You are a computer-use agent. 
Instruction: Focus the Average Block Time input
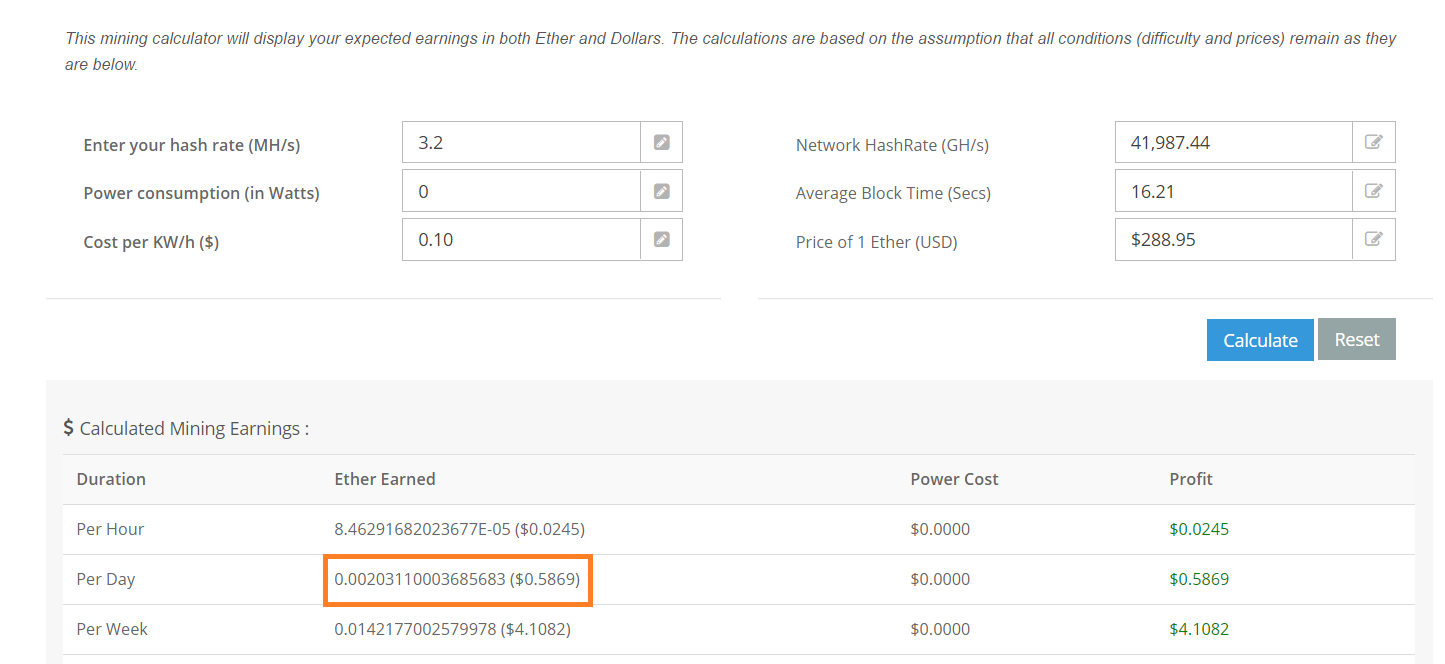[x=1233, y=191]
